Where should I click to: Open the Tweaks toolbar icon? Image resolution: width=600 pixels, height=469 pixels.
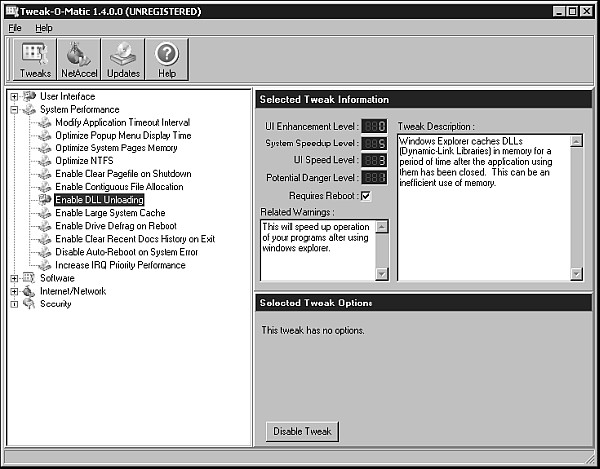tap(35, 59)
